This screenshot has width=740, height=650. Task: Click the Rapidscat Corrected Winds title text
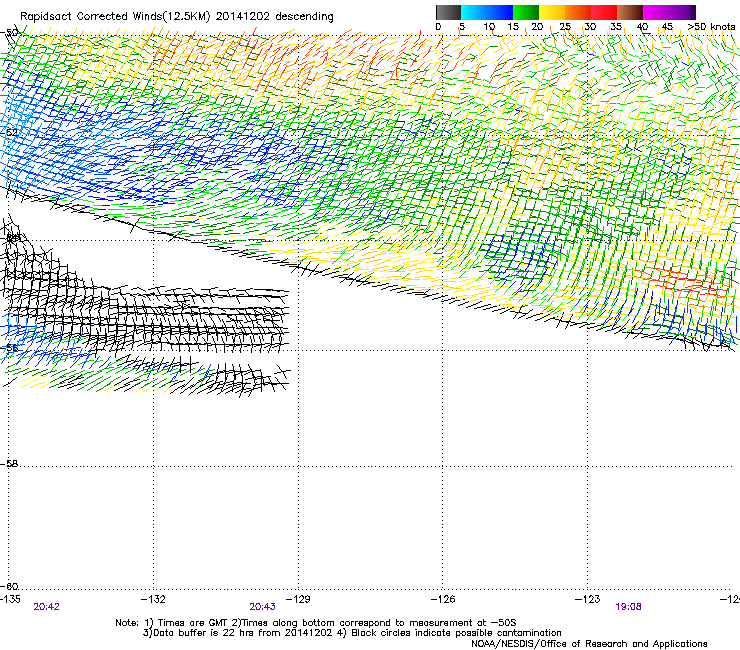point(177,17)
